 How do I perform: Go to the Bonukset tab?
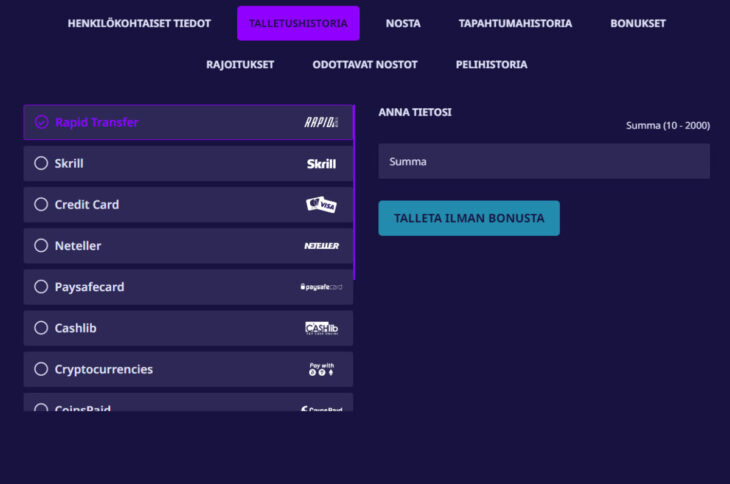[638, 23]
